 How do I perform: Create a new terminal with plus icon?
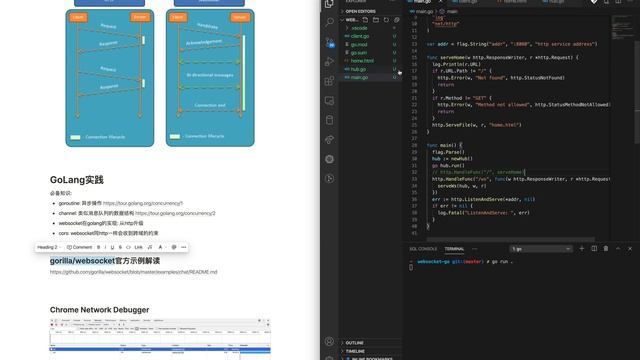point(582,248)
